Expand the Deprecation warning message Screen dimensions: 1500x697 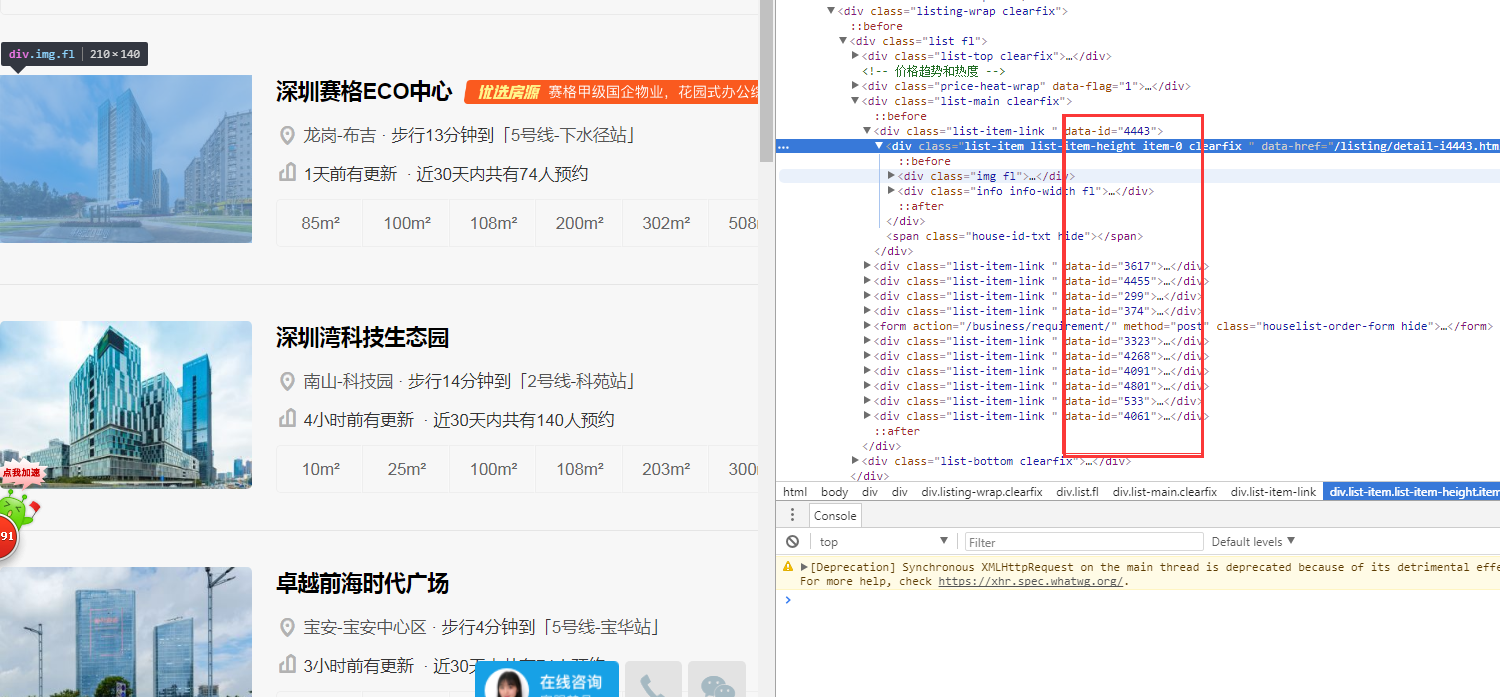(804, 567)
